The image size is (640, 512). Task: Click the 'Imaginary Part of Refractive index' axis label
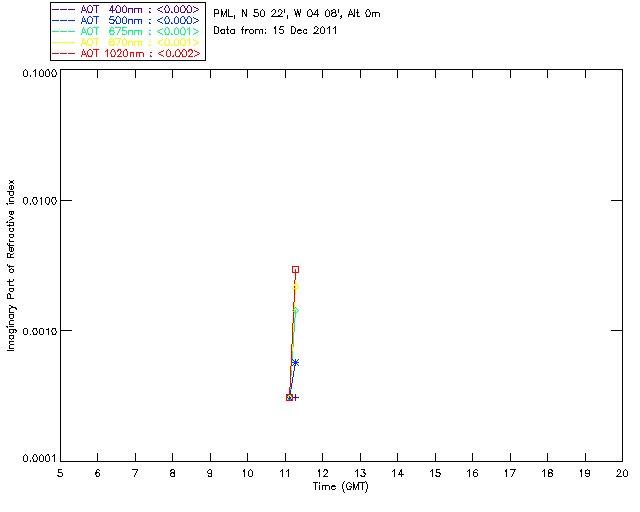pos(11,265)
